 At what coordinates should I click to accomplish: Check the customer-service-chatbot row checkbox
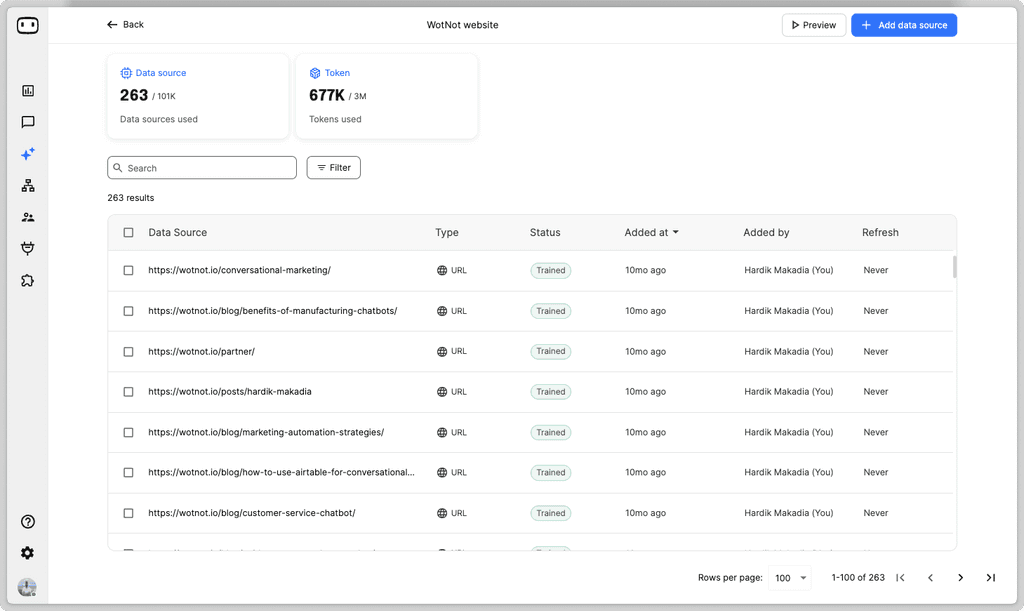(x=128, y=512)
